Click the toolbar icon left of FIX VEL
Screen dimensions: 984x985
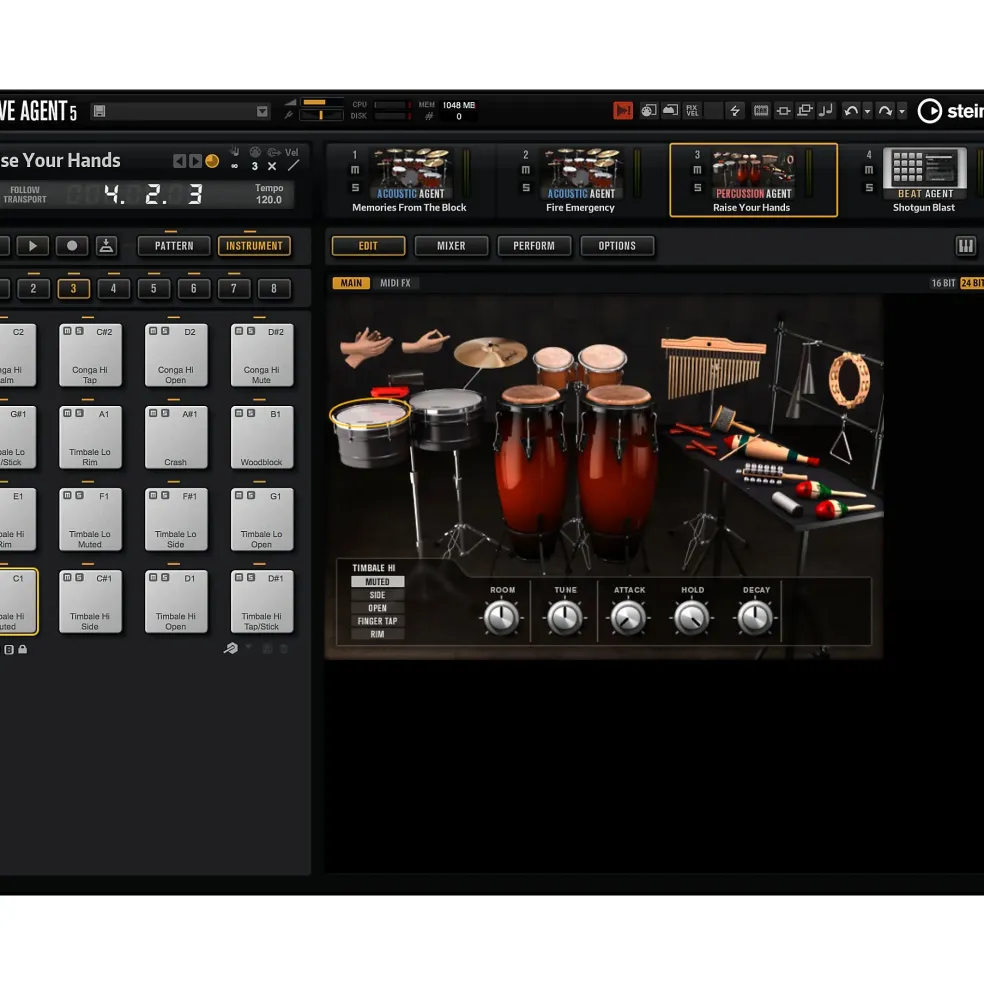(x=670, y=111)
